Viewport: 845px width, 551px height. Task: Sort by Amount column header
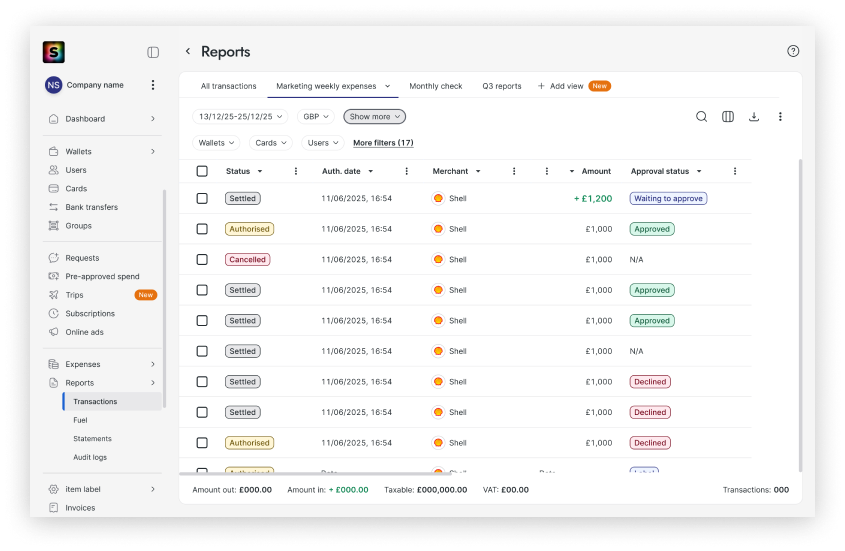pos(591,171)
